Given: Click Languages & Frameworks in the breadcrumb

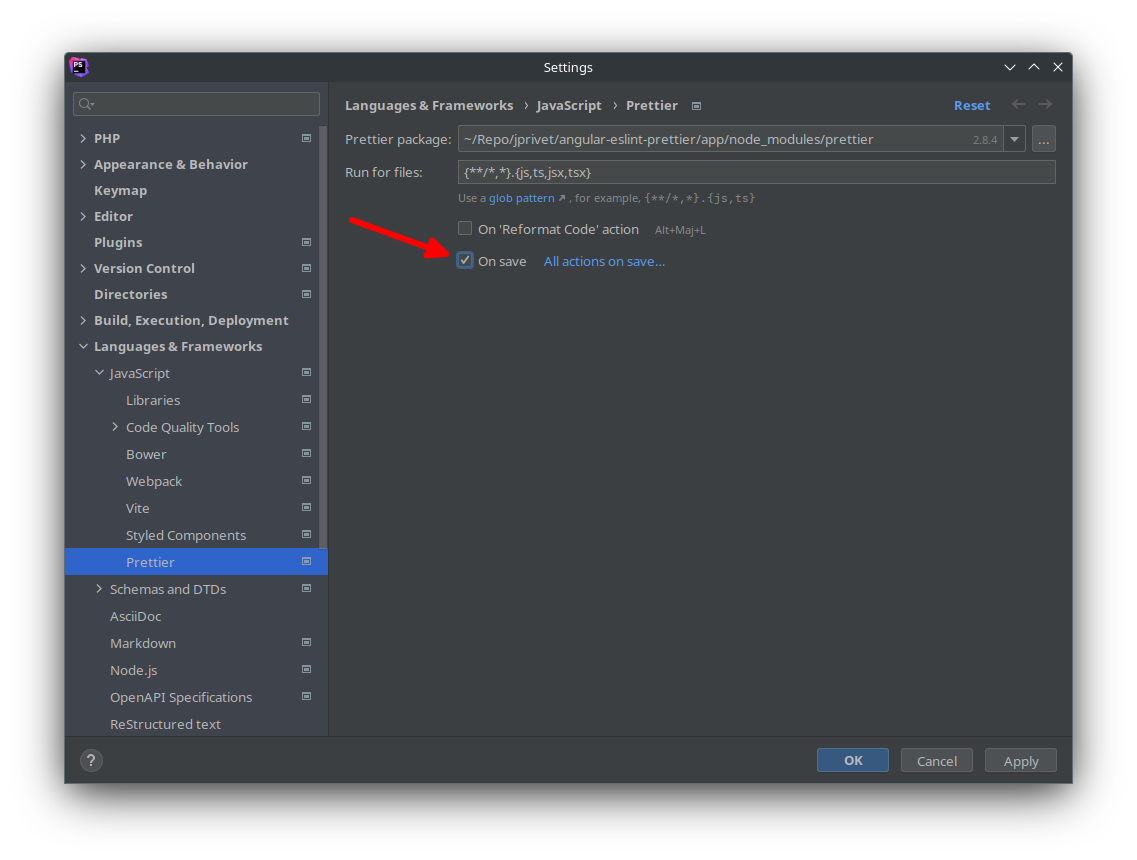Looking at the screenshot, I should [x=429, y=105].
